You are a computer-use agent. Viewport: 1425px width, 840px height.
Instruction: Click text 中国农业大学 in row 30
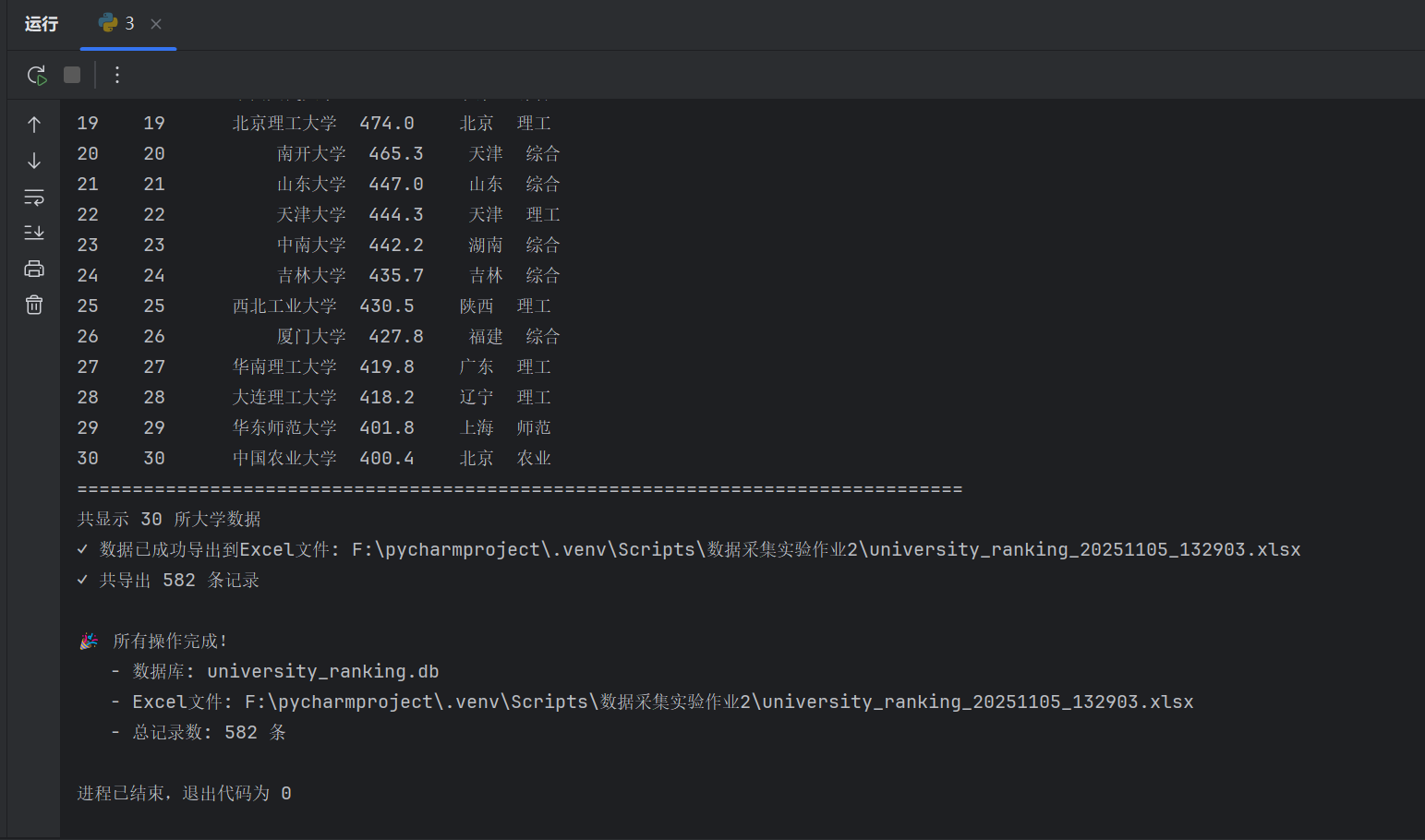(284, 458)
